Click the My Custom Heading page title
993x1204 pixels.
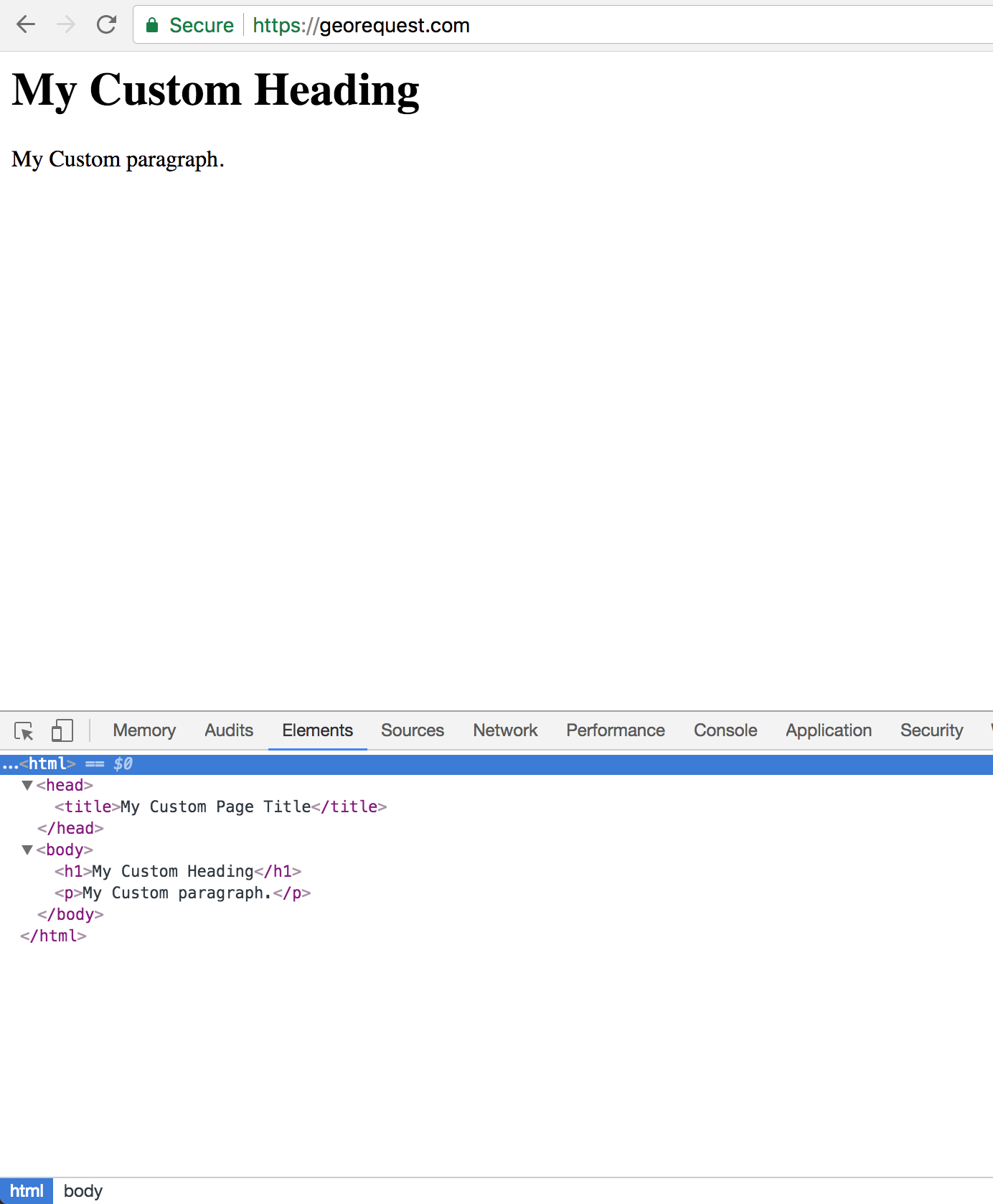point(216,90)
